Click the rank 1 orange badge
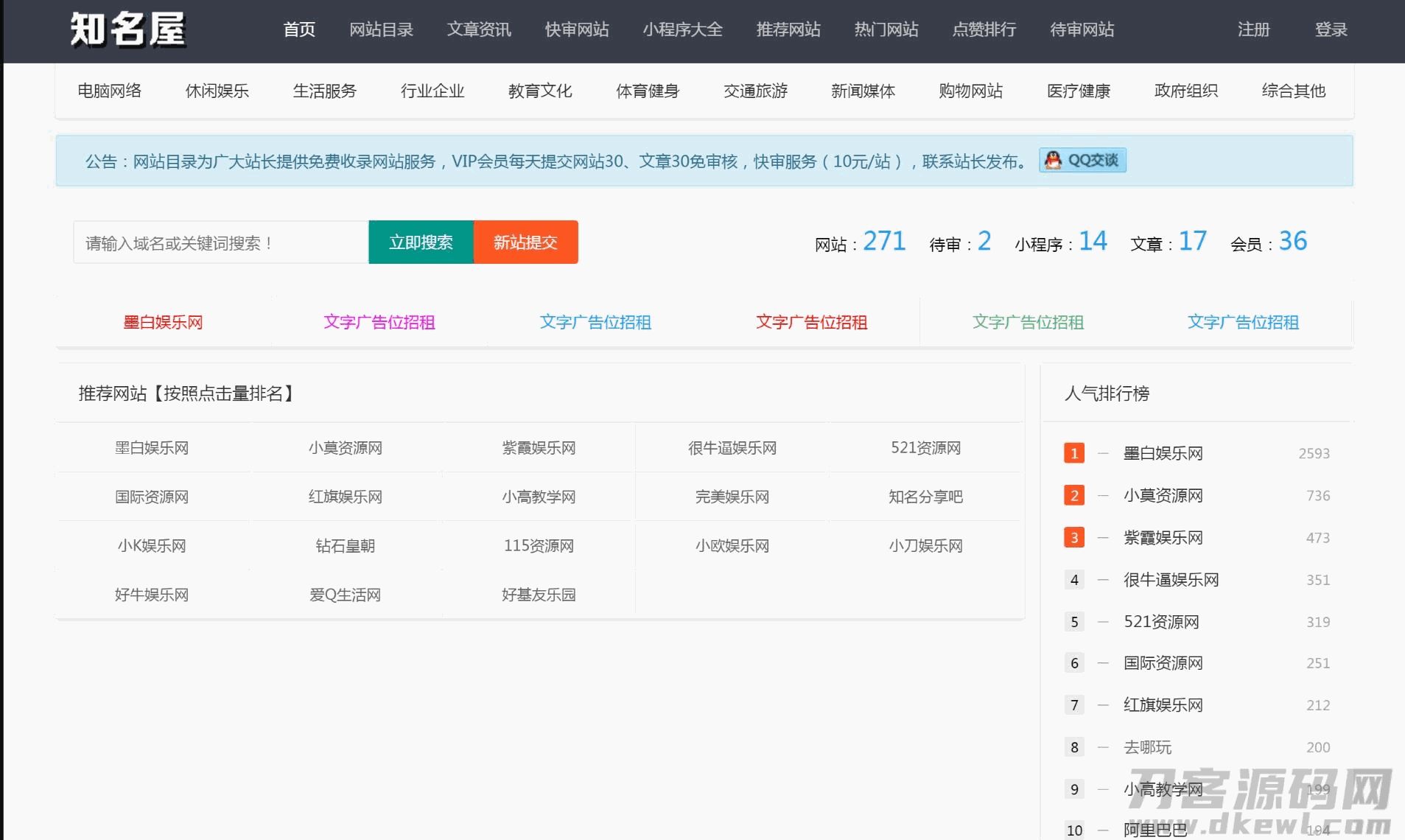The image size is (1405, 840). pyautogui.click(x=1073, y=453)
